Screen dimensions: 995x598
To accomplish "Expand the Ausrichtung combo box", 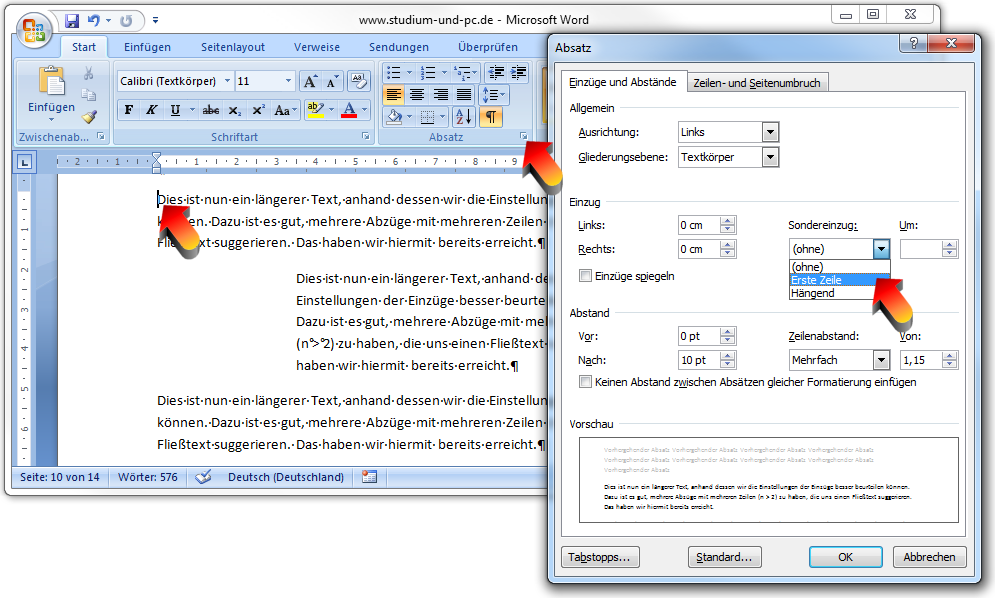I will point(770,132).
